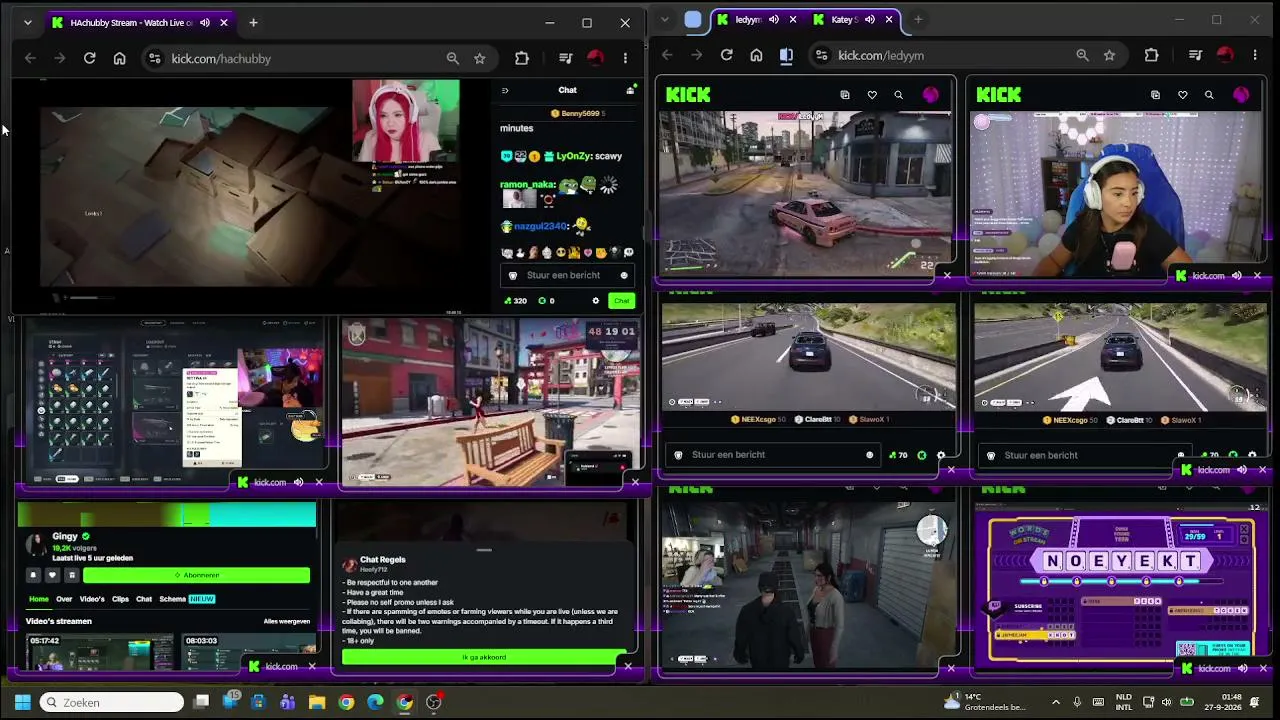Open the 05:17:42 video thumbnail

[x=100, y=652]
